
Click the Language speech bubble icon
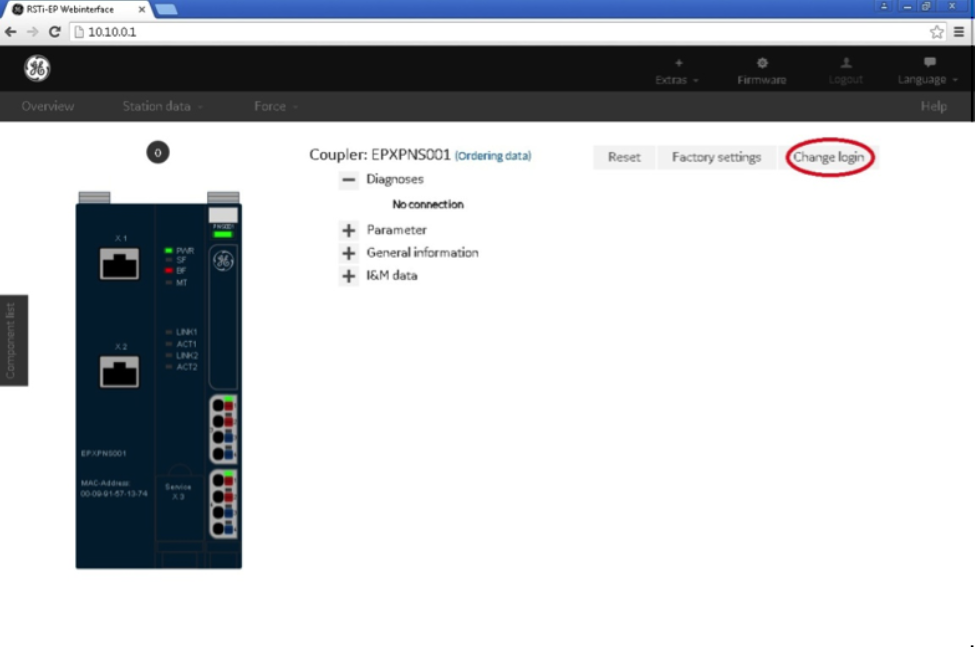tap(930, 62)
